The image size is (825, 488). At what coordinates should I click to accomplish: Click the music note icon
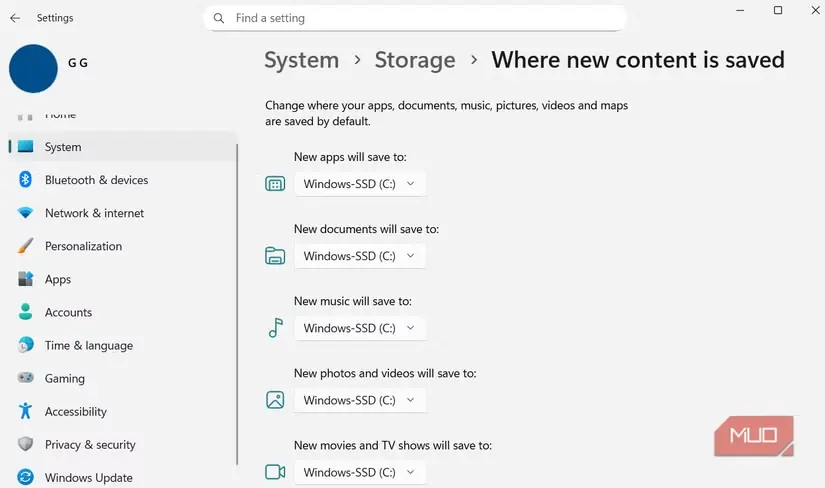point(276,328)
